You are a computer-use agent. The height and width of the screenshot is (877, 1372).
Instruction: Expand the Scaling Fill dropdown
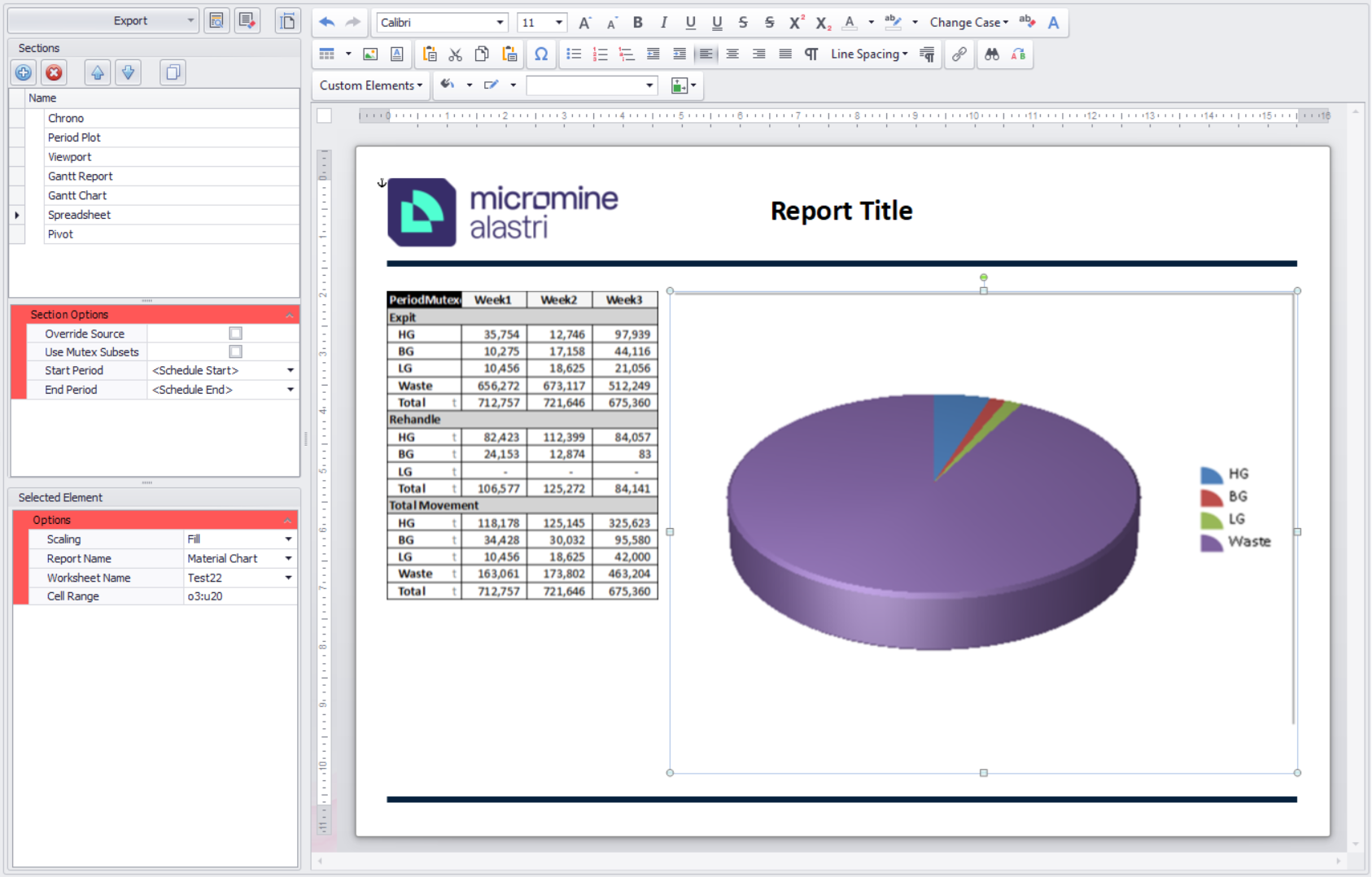[x=288, y=539]
